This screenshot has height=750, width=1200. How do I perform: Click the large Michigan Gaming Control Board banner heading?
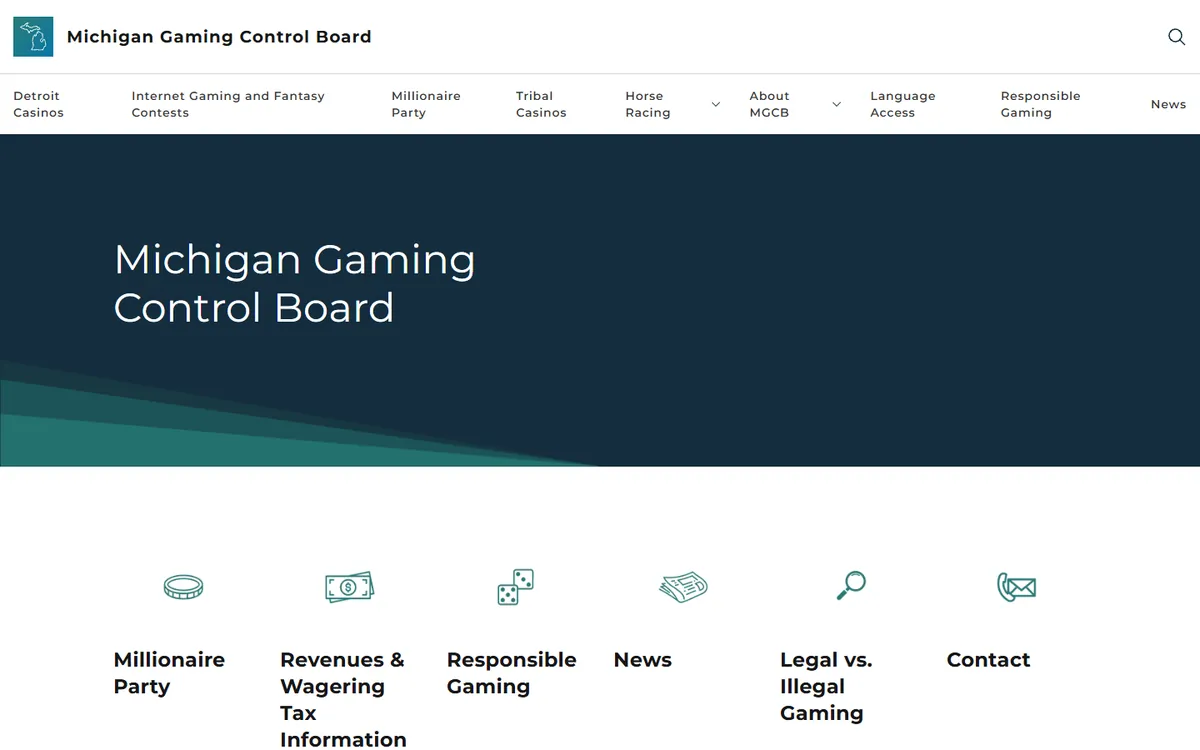295,283
